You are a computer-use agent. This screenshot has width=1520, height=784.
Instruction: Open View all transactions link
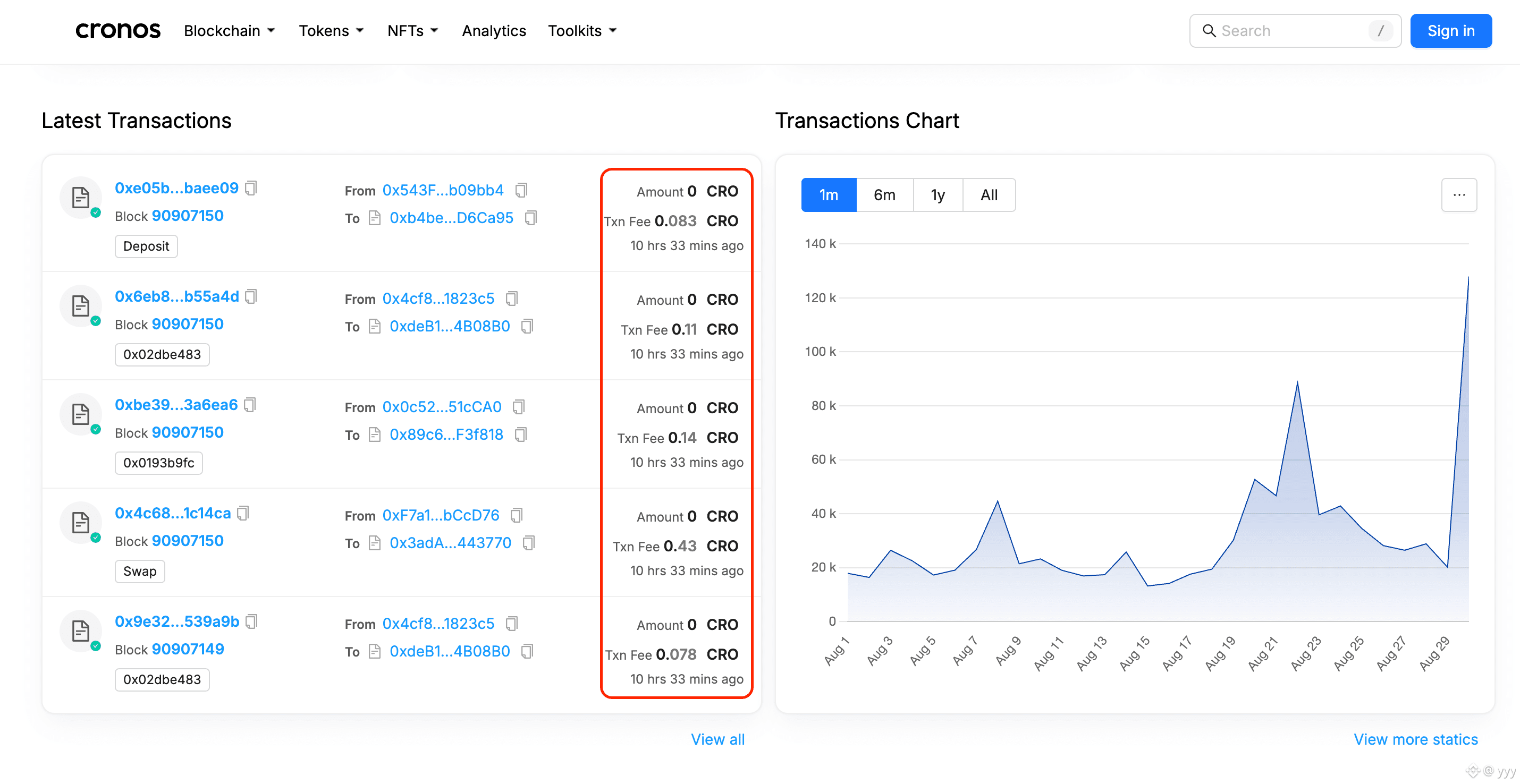(x=717, y=739)
